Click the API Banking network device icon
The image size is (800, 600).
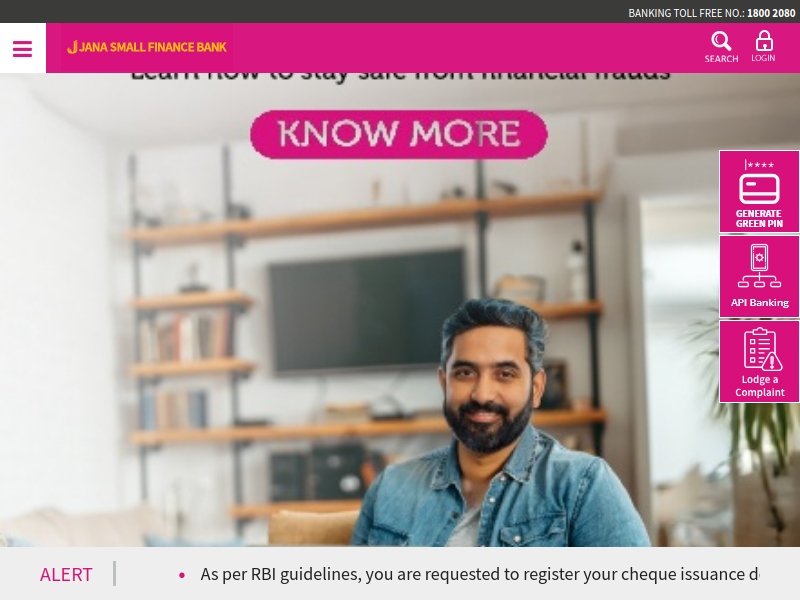[x=759, y=266]
